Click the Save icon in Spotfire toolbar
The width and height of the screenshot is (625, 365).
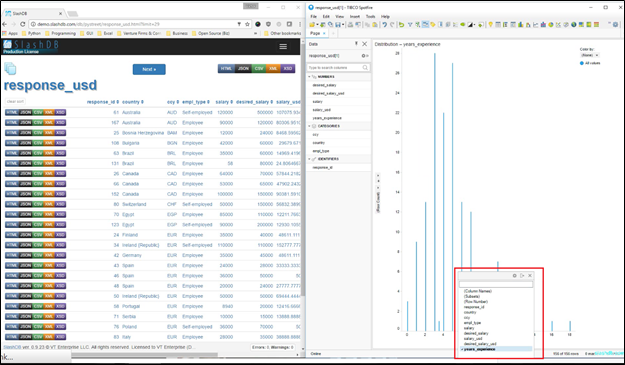click(338, 25)
